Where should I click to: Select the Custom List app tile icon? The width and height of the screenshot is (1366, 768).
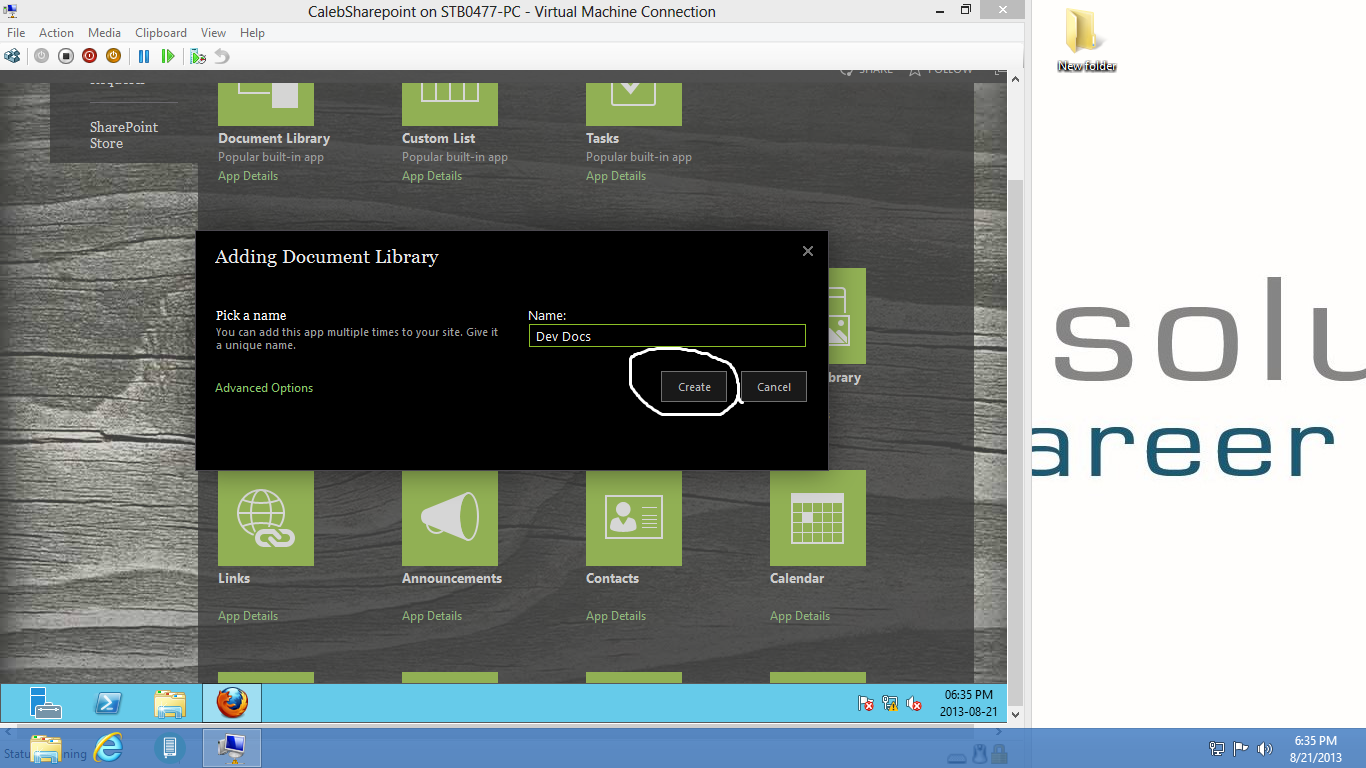[x=450, y=104]
